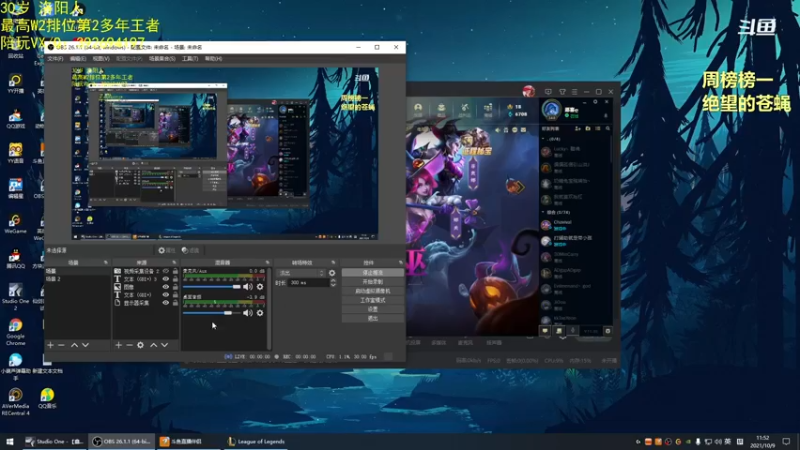This screenshot has height=450, width=800.
Task: Move source up with arrow icon
Action: [153, 345]
